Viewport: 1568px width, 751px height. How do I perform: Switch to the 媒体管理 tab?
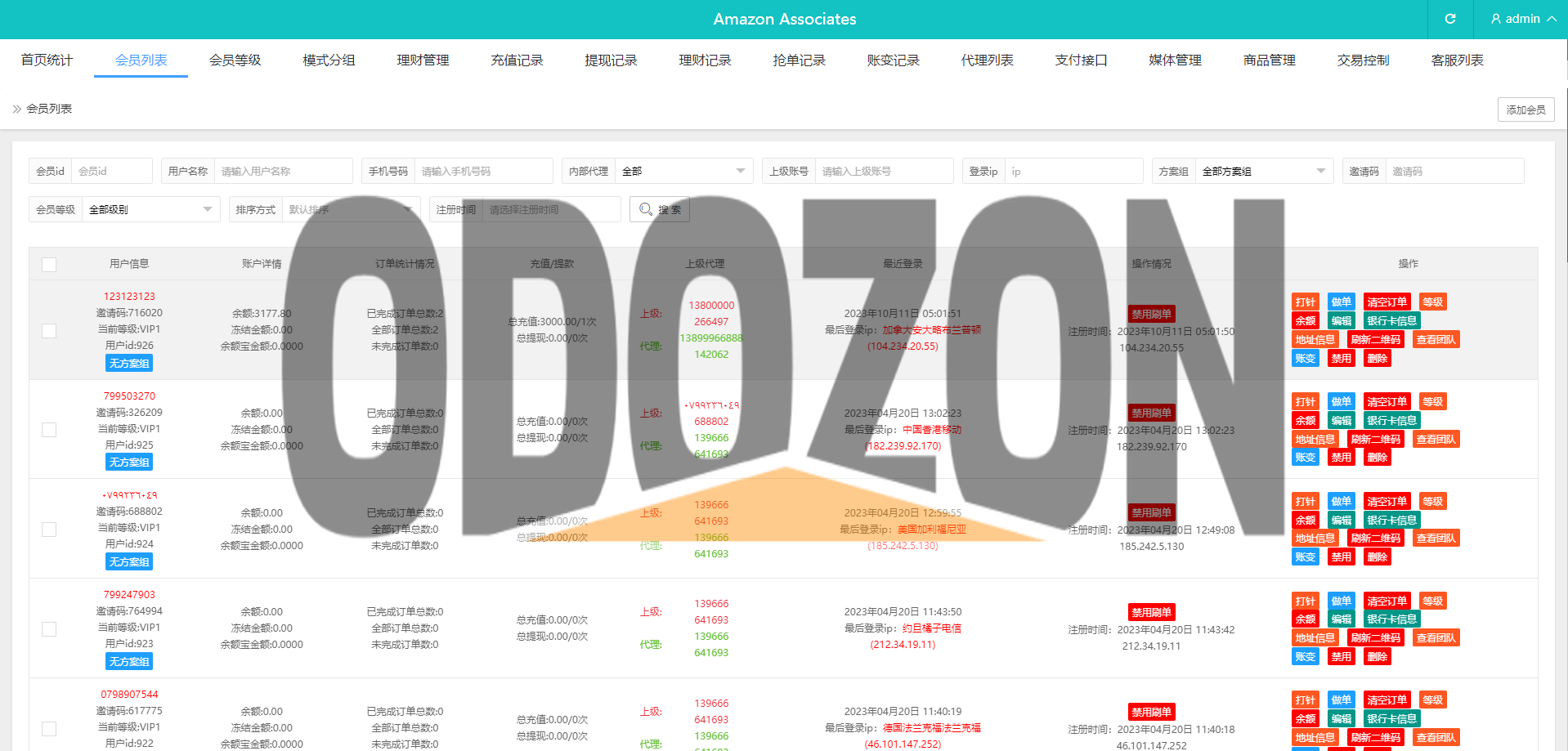[x=1175, y=60]
